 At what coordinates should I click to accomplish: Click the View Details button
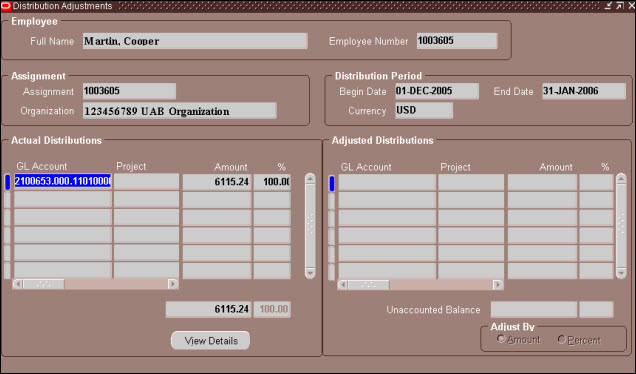click(x=211, y=341)
